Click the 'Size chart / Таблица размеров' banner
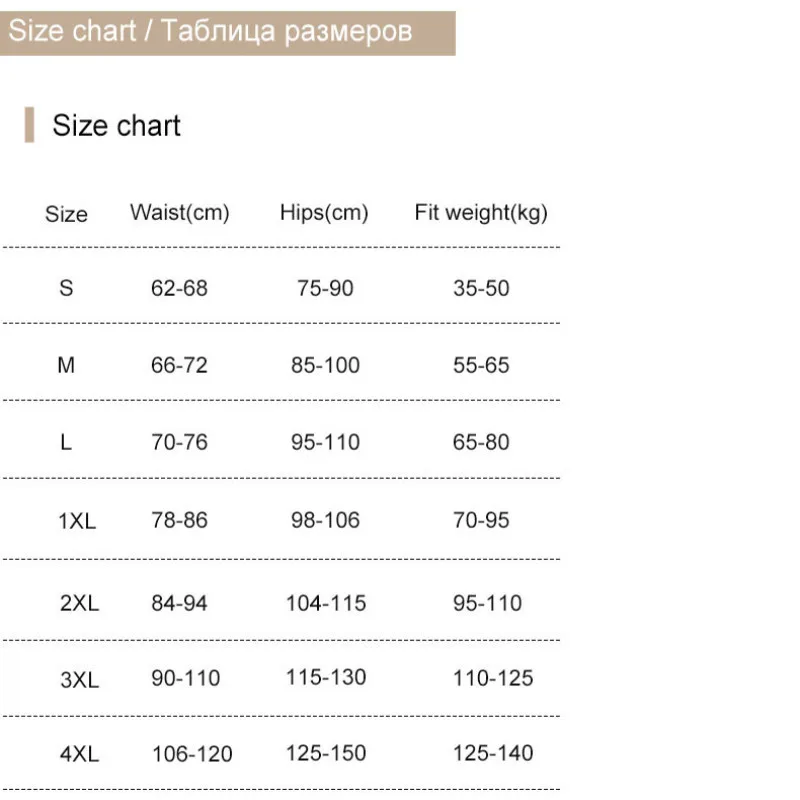 227,31
